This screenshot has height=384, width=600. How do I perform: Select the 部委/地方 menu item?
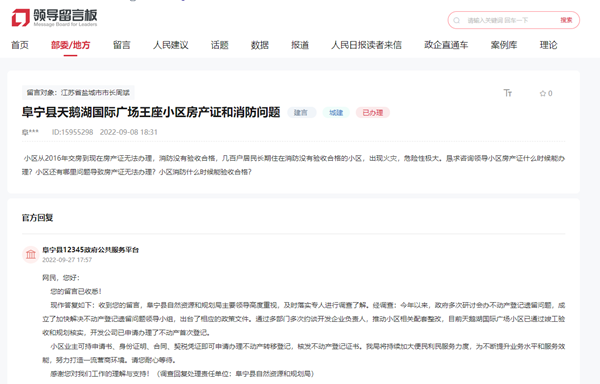pos(70,45)
